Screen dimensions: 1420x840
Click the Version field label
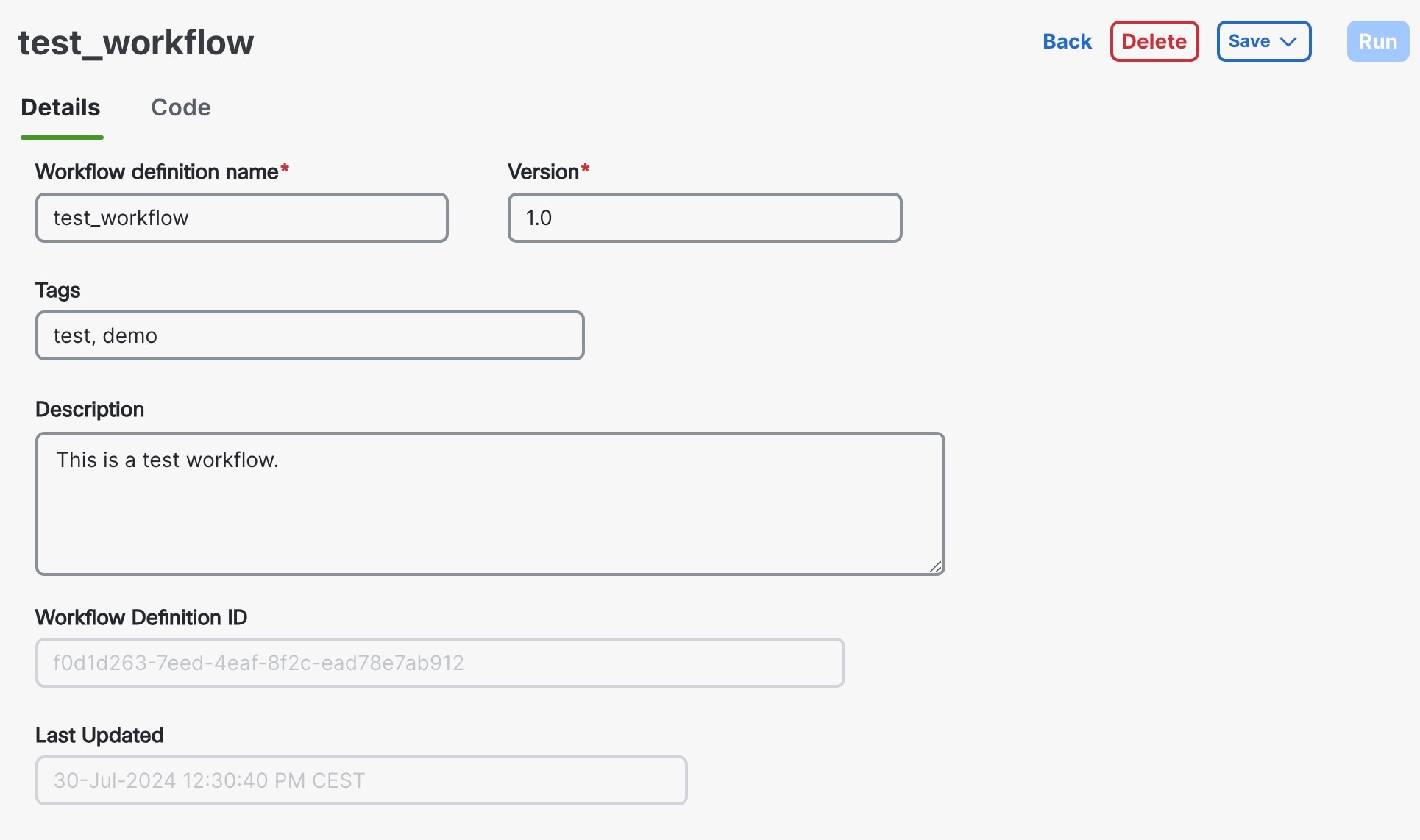click(x=543, y=171)
